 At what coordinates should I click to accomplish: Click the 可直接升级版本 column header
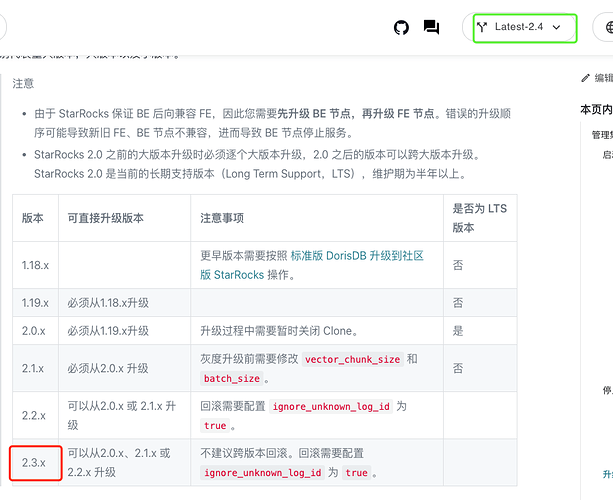coord(104,218)
